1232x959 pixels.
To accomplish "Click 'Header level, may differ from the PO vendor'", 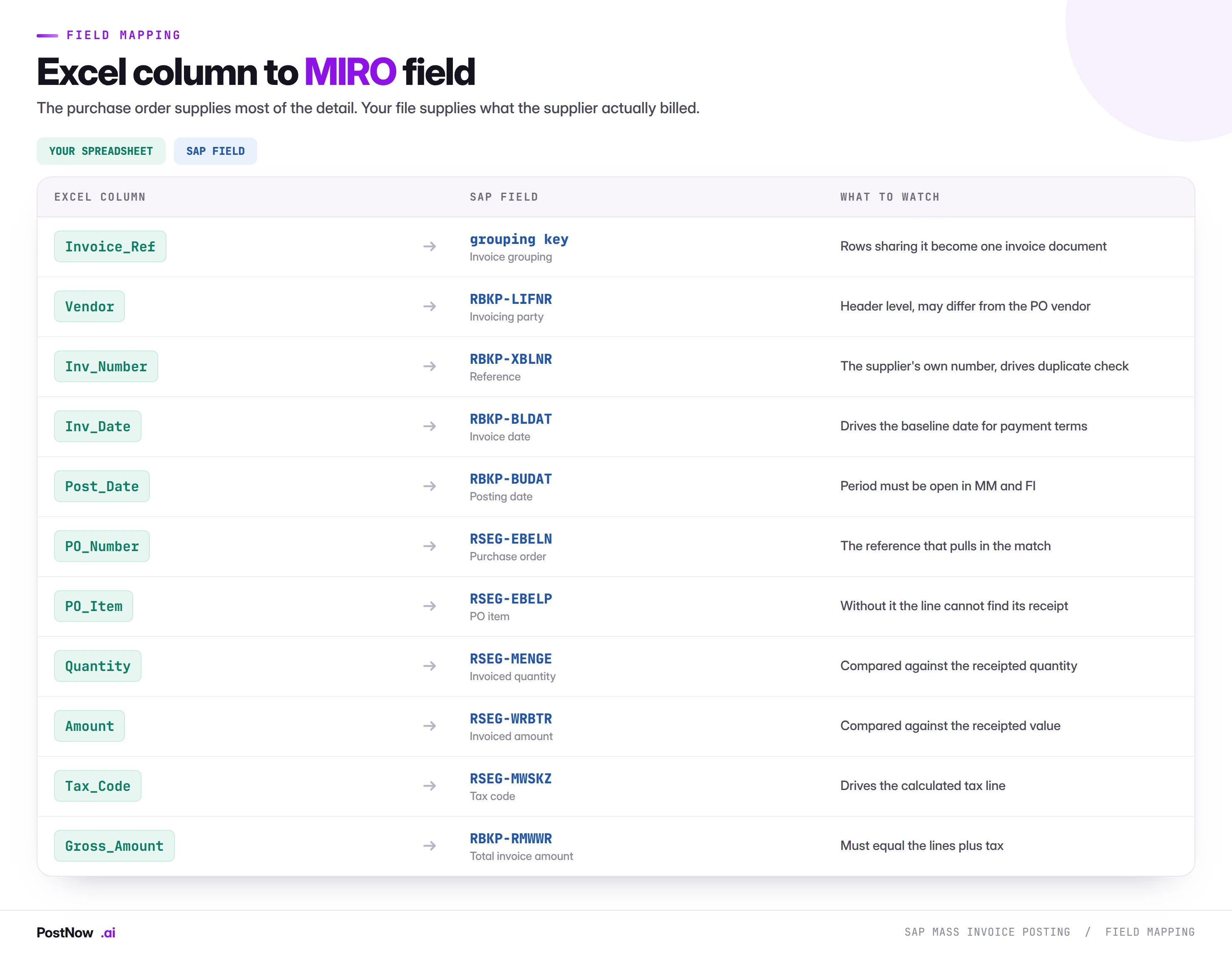I will (965, 306).
